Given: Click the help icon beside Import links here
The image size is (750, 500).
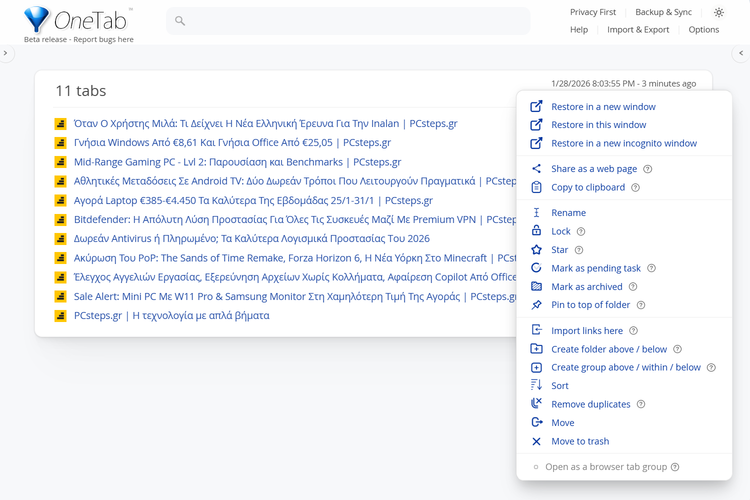Looking at the screenshot, I should (x=634, y=331).
